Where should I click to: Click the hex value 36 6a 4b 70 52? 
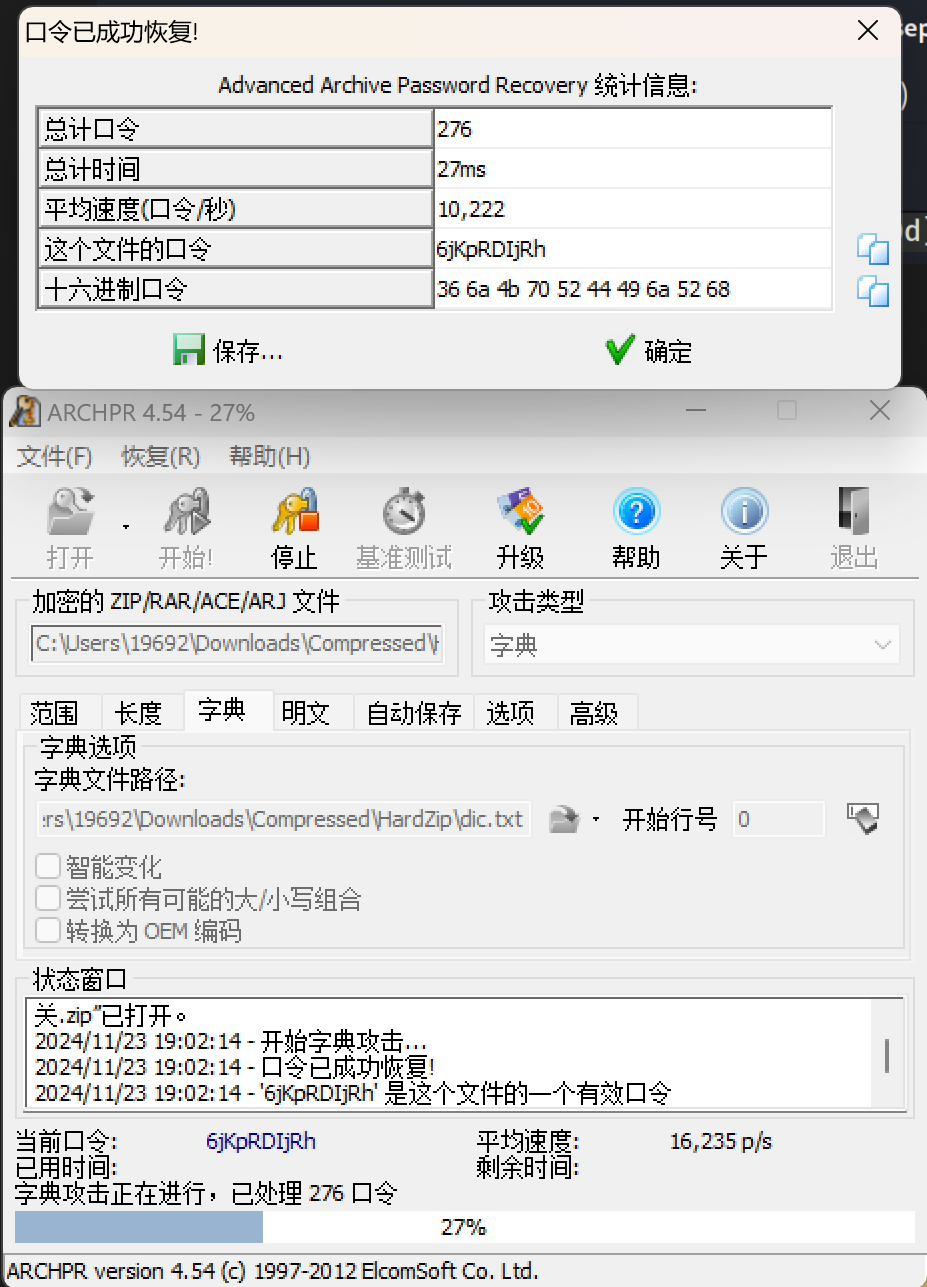click(x=584, y=289)
